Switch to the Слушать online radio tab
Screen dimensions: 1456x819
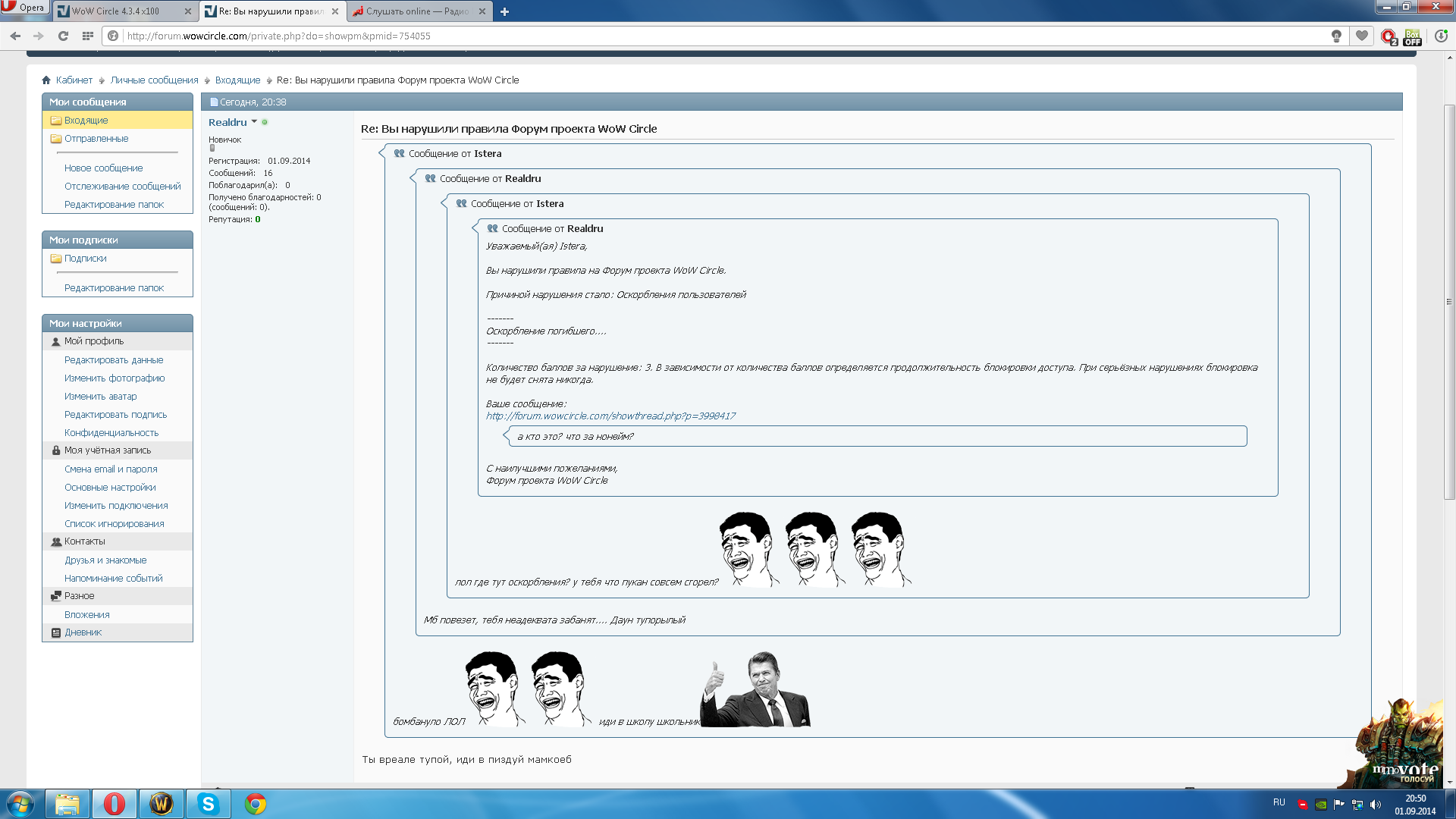pos(416,11)
